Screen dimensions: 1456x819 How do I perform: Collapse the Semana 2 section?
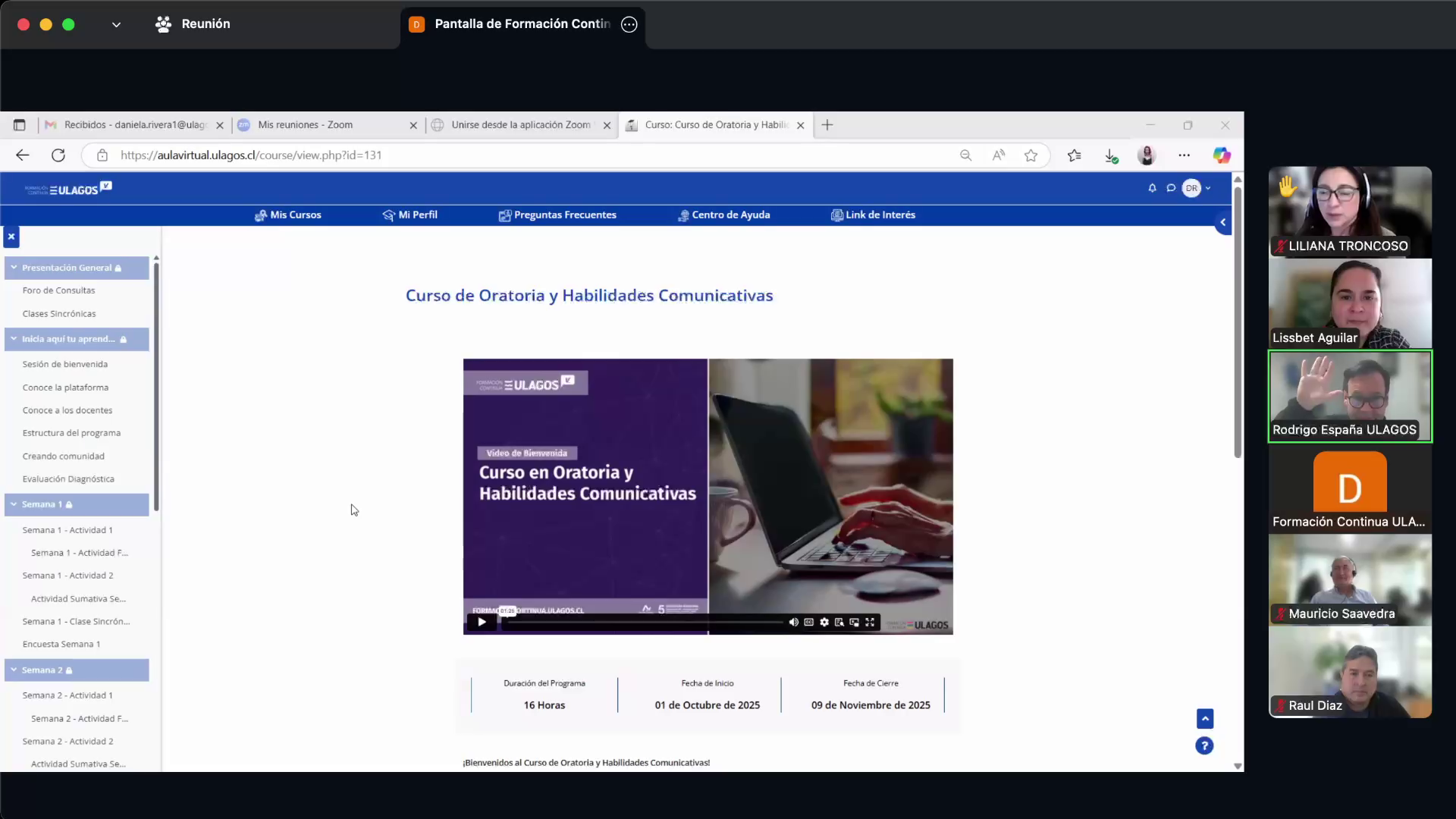pyautogui.click(x=14, y=670)
